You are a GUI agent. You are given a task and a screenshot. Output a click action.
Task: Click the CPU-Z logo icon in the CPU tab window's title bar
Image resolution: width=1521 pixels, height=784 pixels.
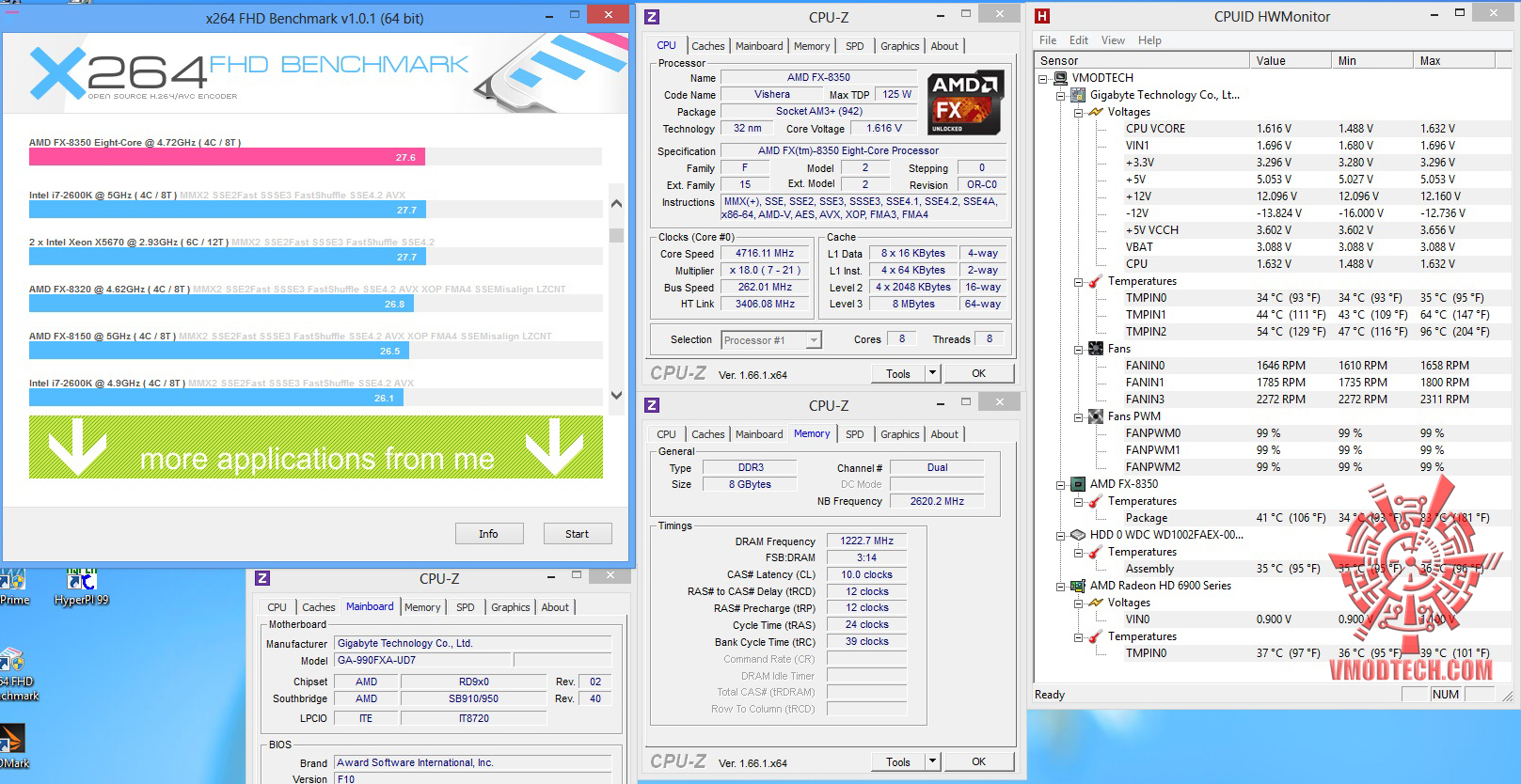coord(652,17)
